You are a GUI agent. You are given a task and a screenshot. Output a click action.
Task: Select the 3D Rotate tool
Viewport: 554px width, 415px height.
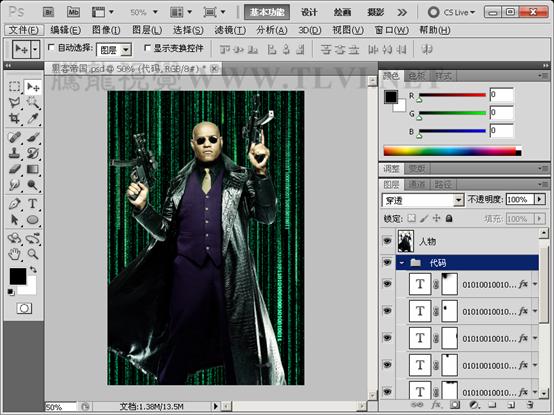click(14, 238)
